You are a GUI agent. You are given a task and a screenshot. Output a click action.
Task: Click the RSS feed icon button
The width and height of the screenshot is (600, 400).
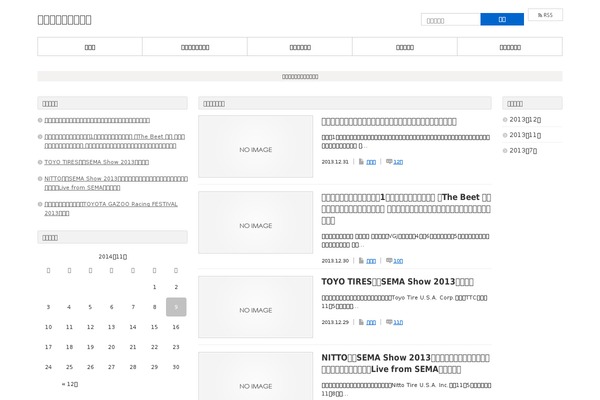tap(545, 15)
